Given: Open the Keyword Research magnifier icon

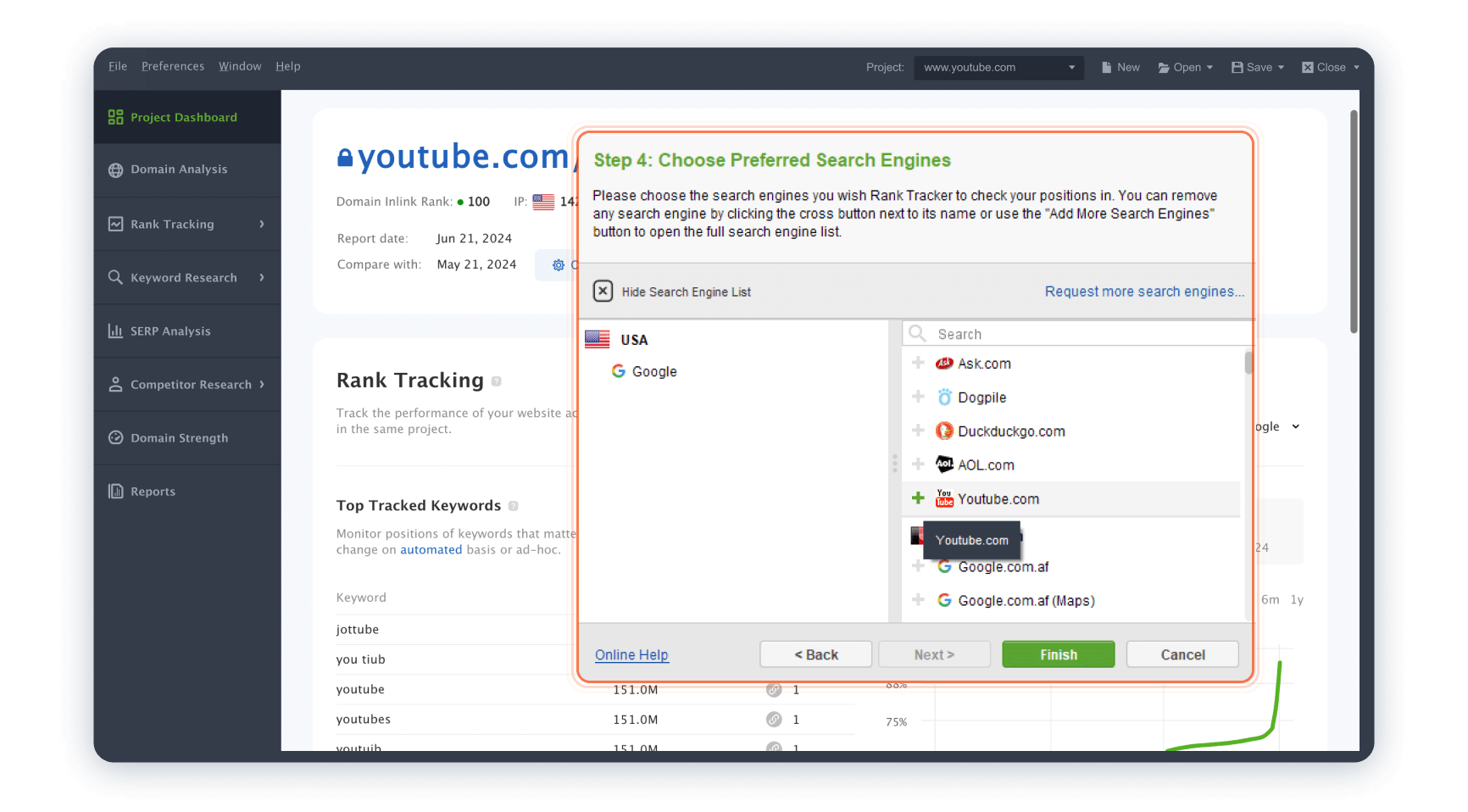Looking at the screenshot, I should pos(116,277).
